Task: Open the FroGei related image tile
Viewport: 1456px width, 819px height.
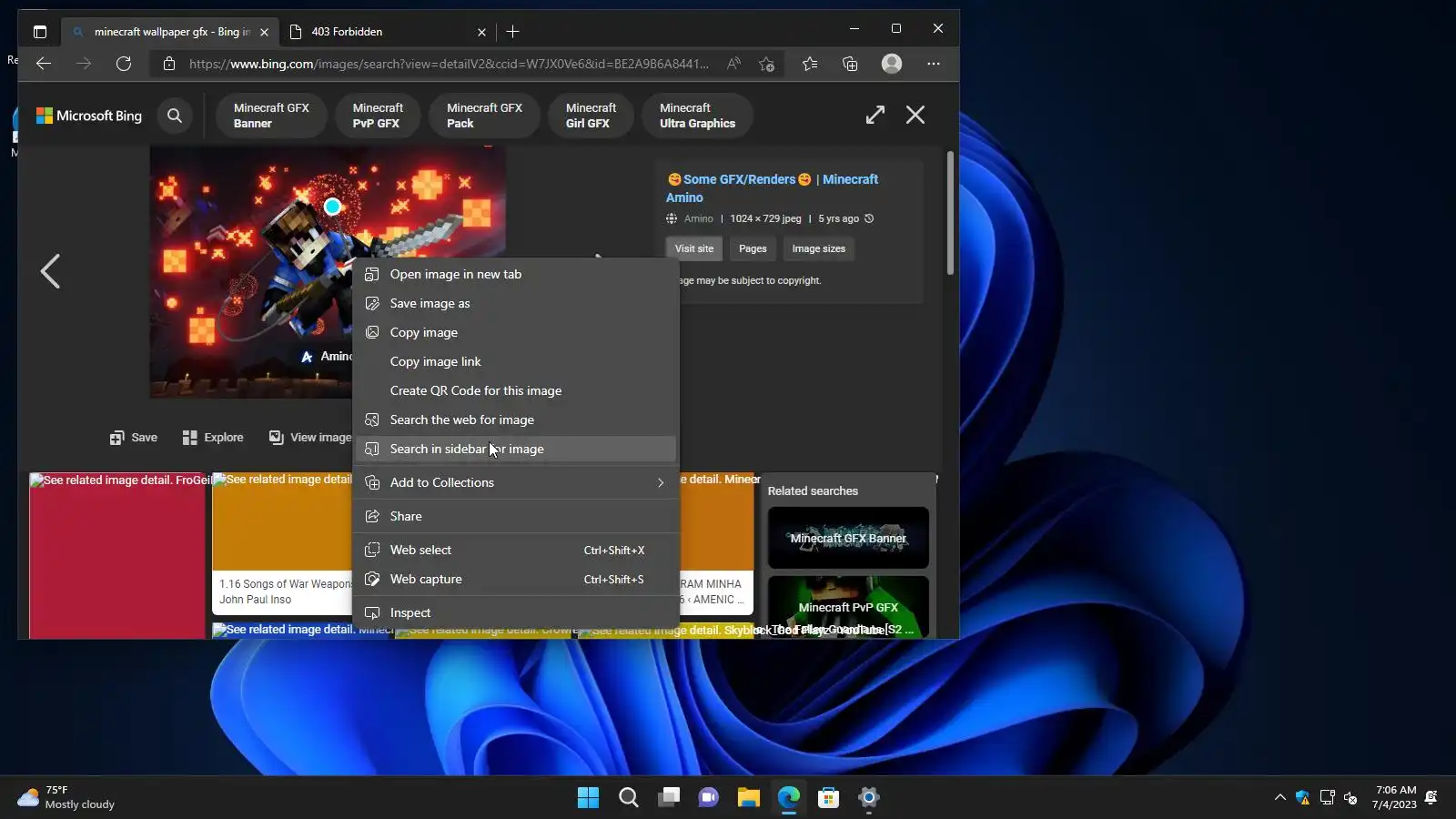Action: tap(117, 555)
